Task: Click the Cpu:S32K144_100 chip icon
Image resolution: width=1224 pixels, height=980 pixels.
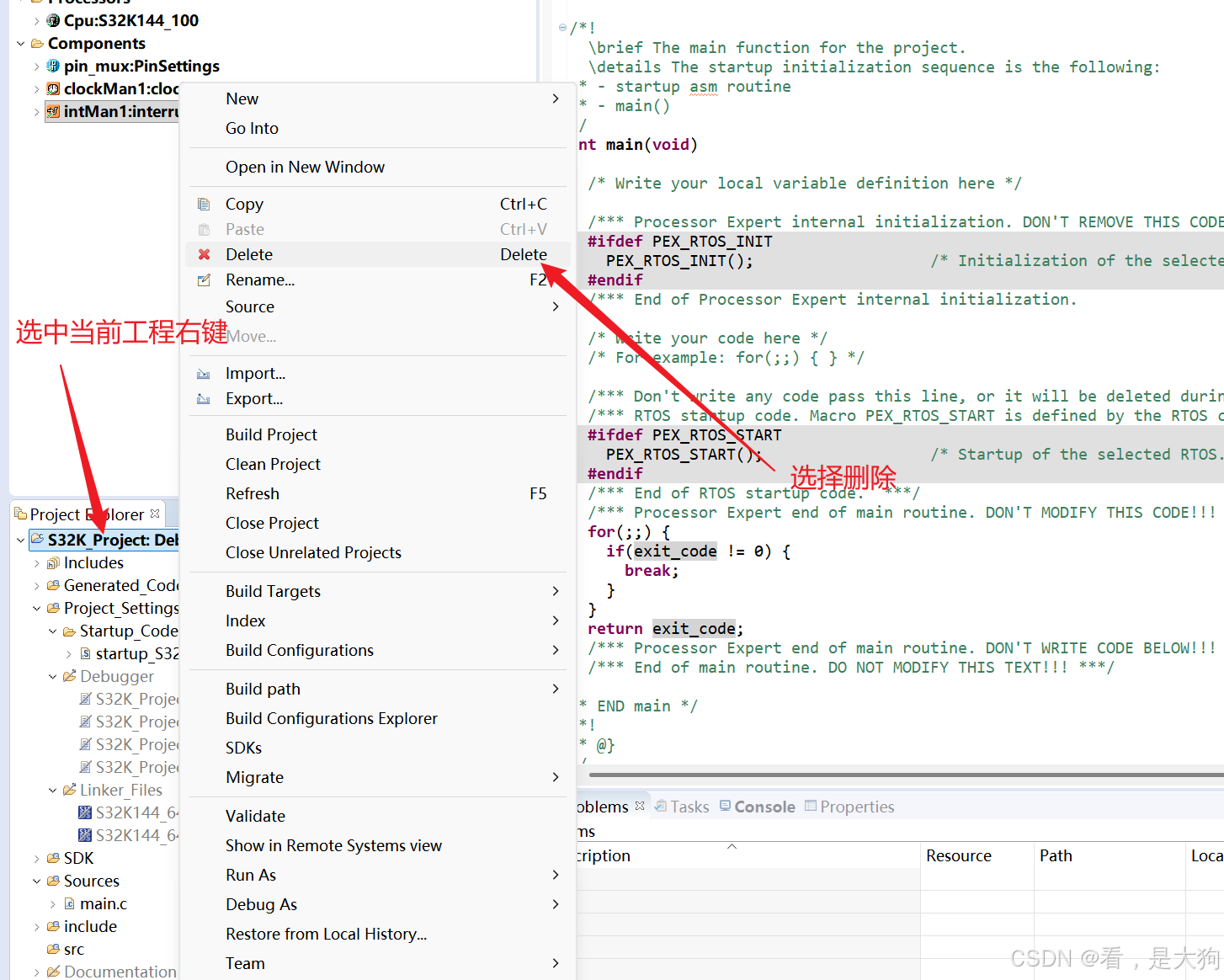Action: [53, 20]
